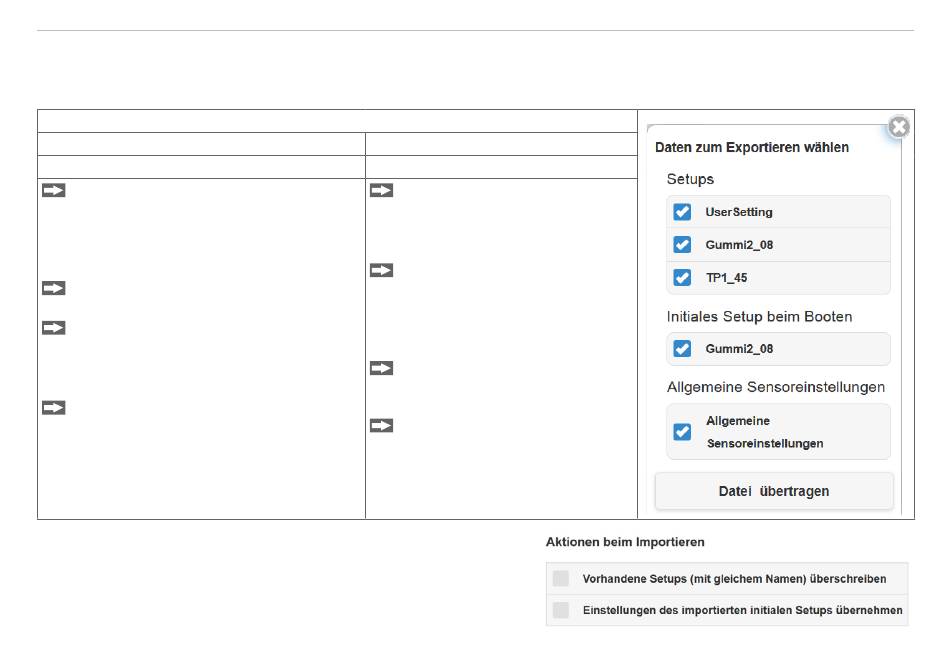Click the Vorhandene Setups überschreiben label text
The width and height of the screenshot is (950, 665).
[734, 579]
